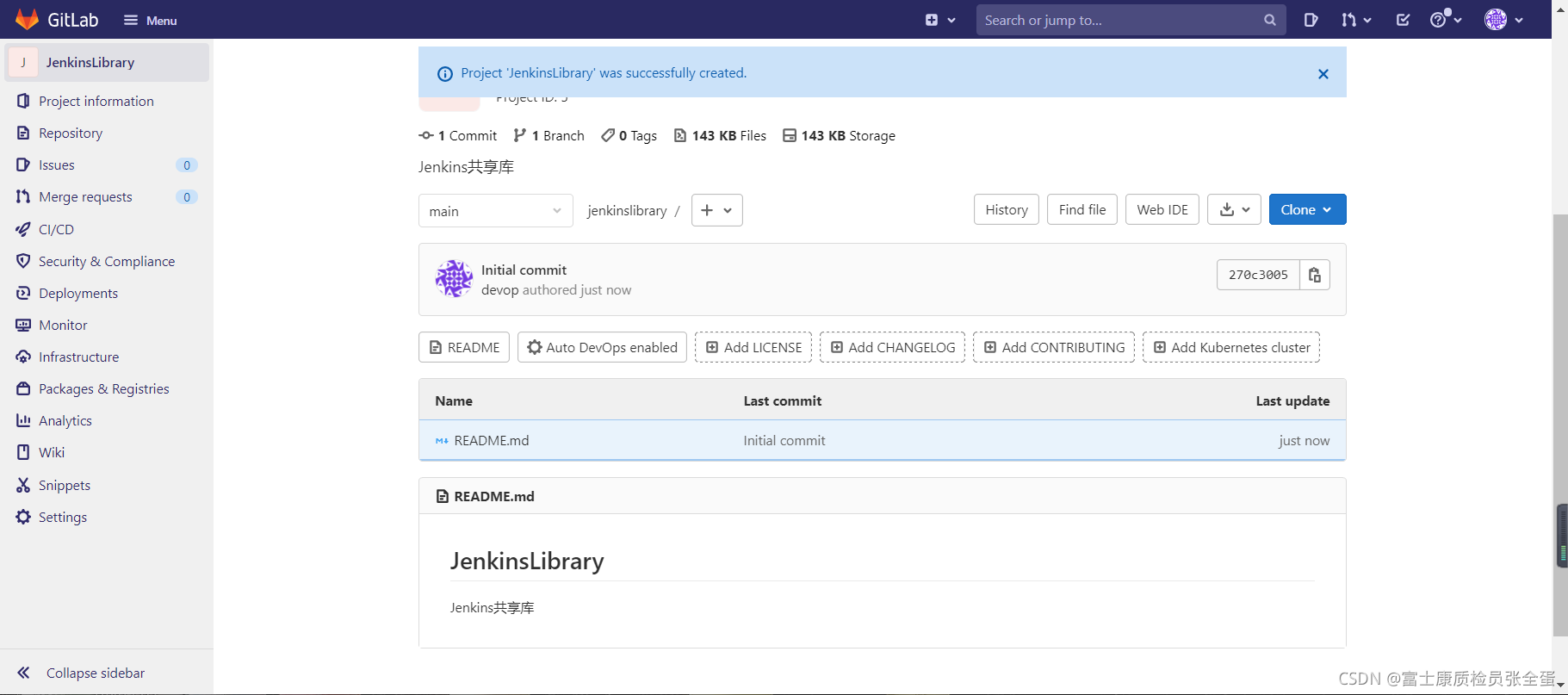Viewport: 1568px width, 695px height.
Task: Click Add CHANGELOG button
Action: 892,347
